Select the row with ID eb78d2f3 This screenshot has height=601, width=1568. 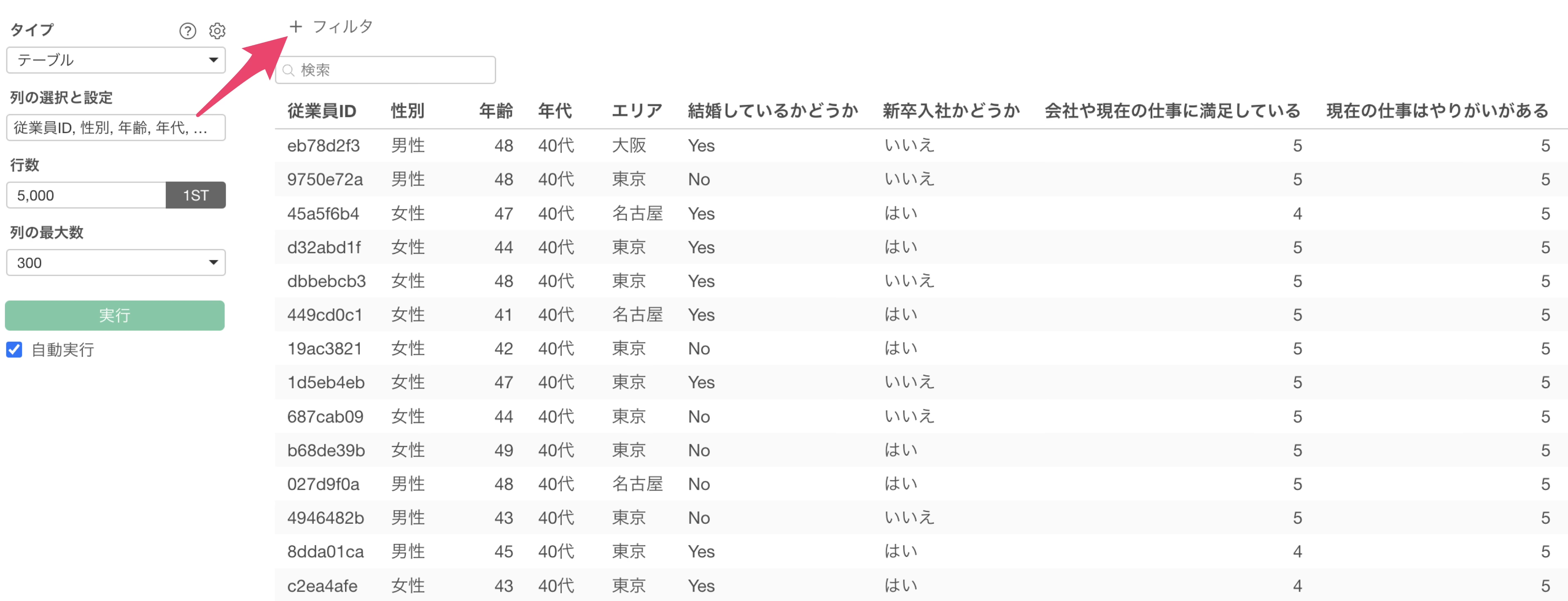pos(323,146)
